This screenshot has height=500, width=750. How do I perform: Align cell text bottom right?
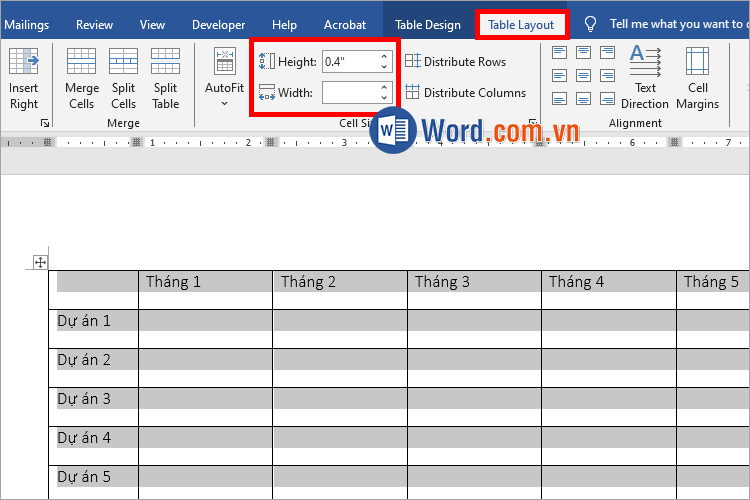(607, 99)
